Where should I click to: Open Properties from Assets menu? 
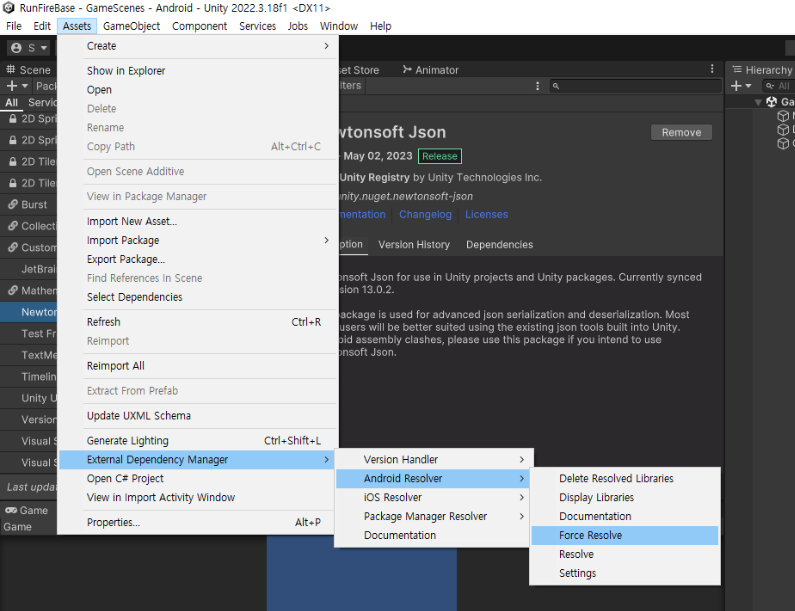pyautogui.click(x=197, y=522)
